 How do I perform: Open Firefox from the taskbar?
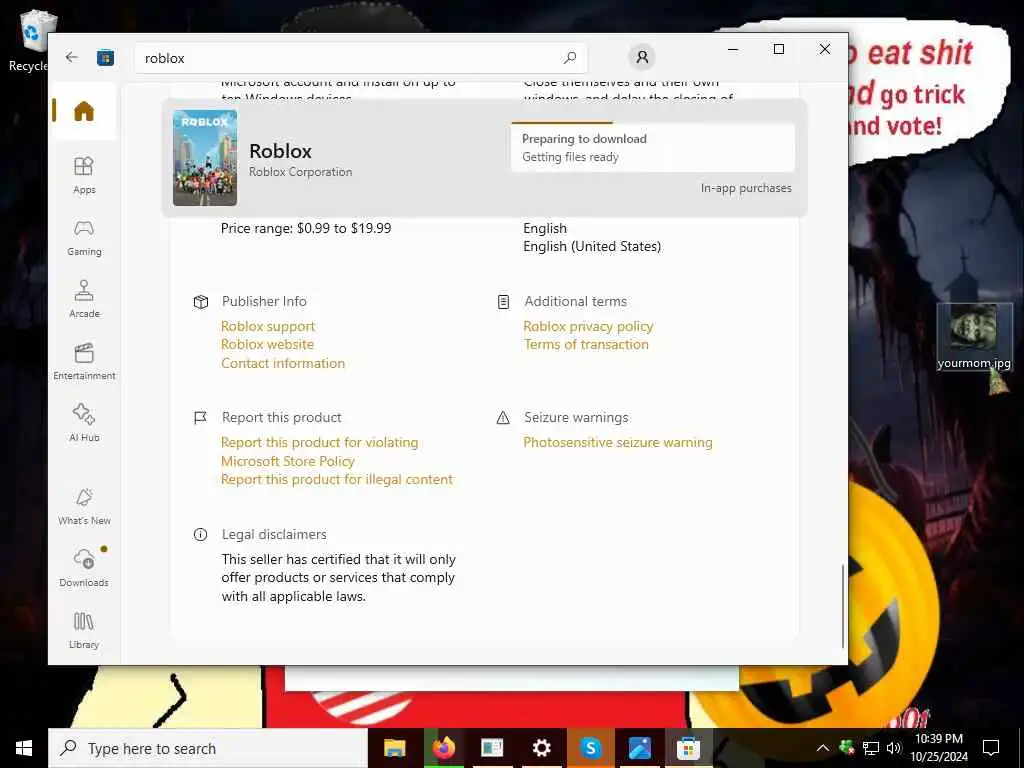tap(443, 748)
